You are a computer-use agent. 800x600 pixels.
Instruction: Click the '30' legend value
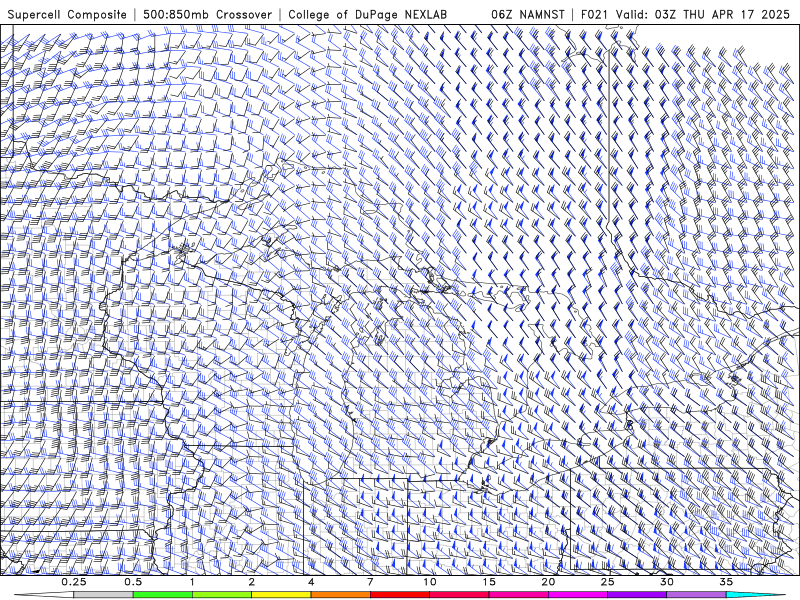click(667, 582)
